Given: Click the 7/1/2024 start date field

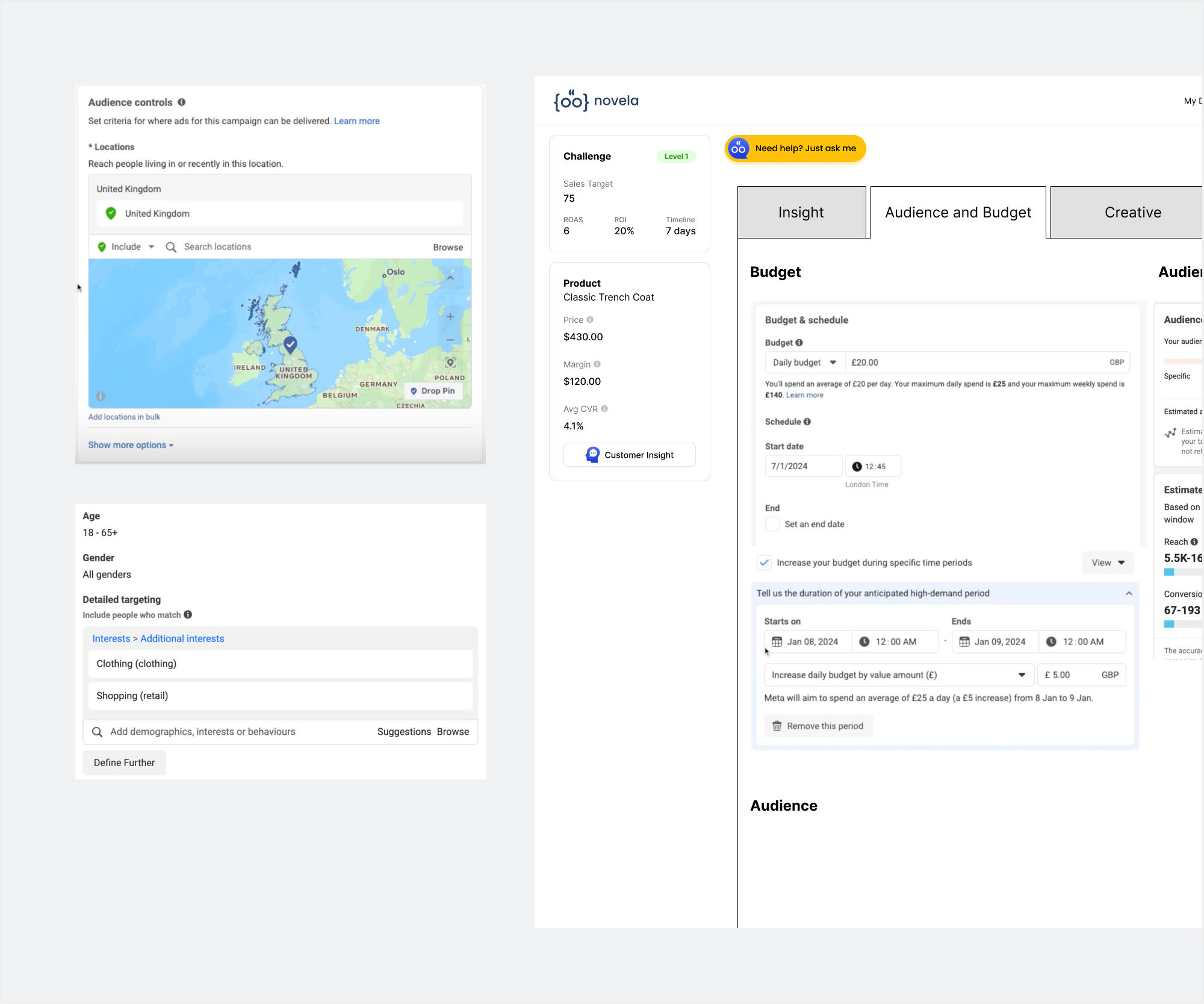Looking at the screenshot, I should pos(803,466).
